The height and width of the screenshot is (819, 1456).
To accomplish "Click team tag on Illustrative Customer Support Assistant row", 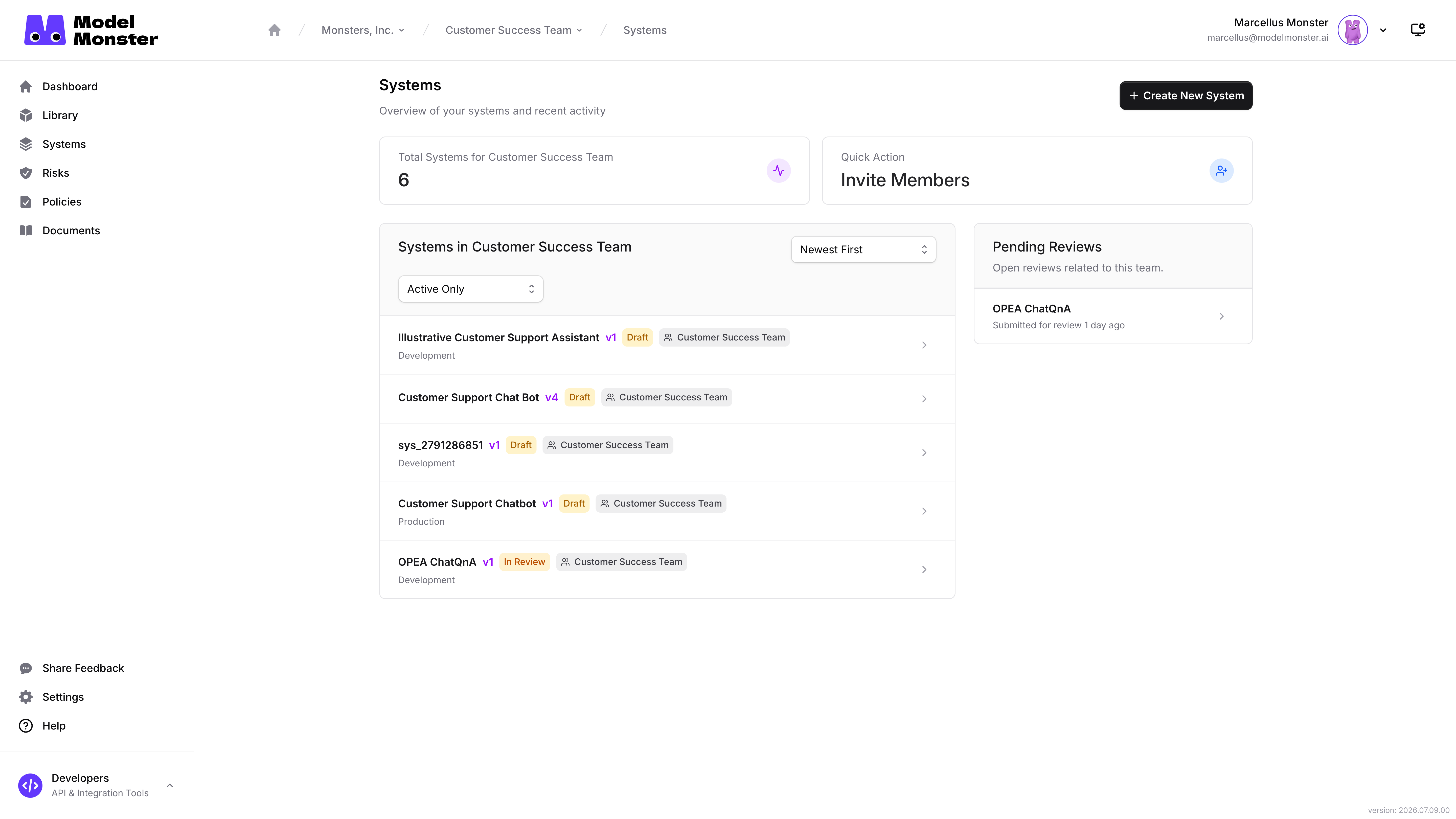I will click(724, 337).
